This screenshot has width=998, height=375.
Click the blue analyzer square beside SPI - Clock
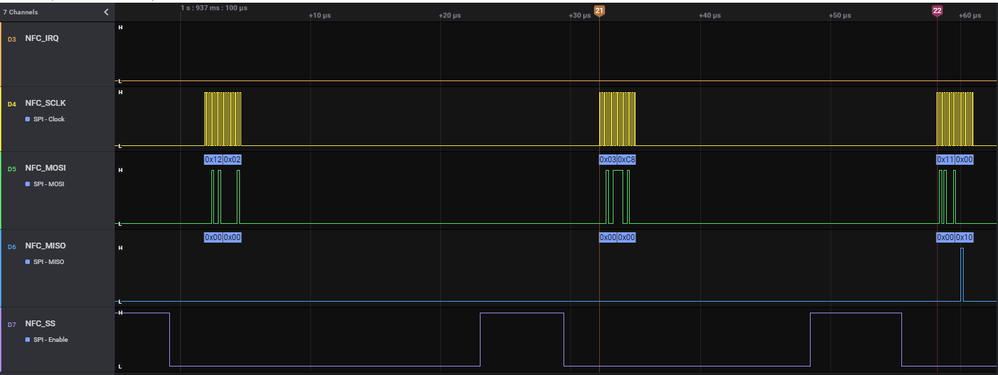tap(28, 119)
